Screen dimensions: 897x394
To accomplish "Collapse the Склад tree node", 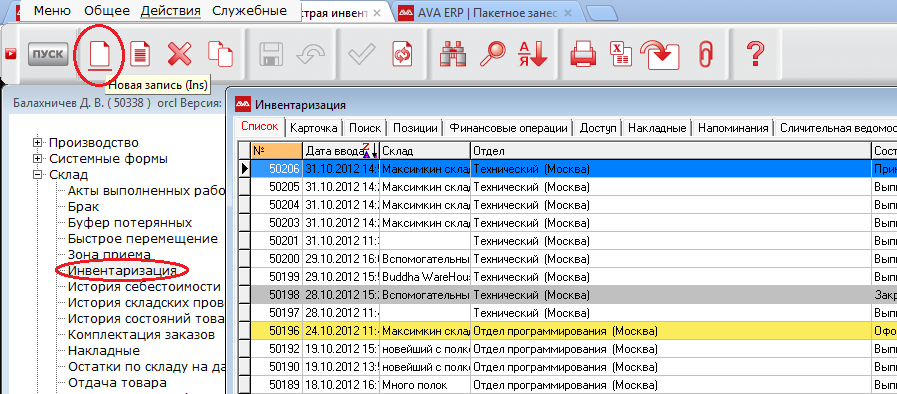I will click(38, 174).
